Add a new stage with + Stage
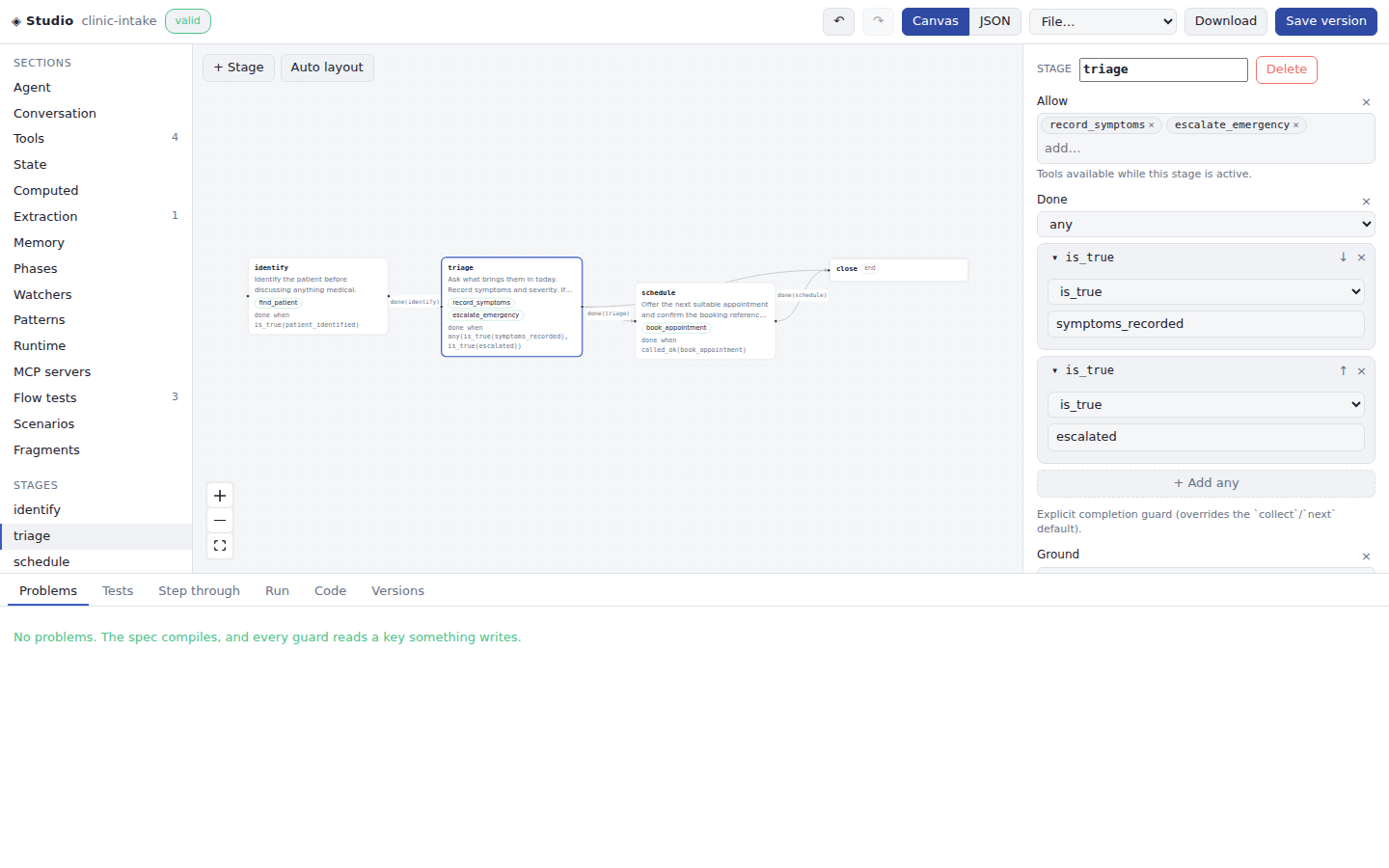1389x868 pixels. [238, 68]
